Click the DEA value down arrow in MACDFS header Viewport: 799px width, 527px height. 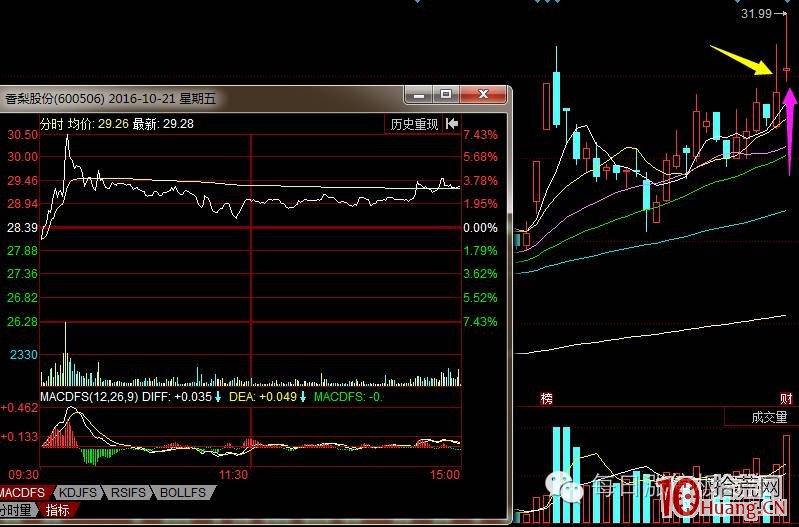(303, 397)
